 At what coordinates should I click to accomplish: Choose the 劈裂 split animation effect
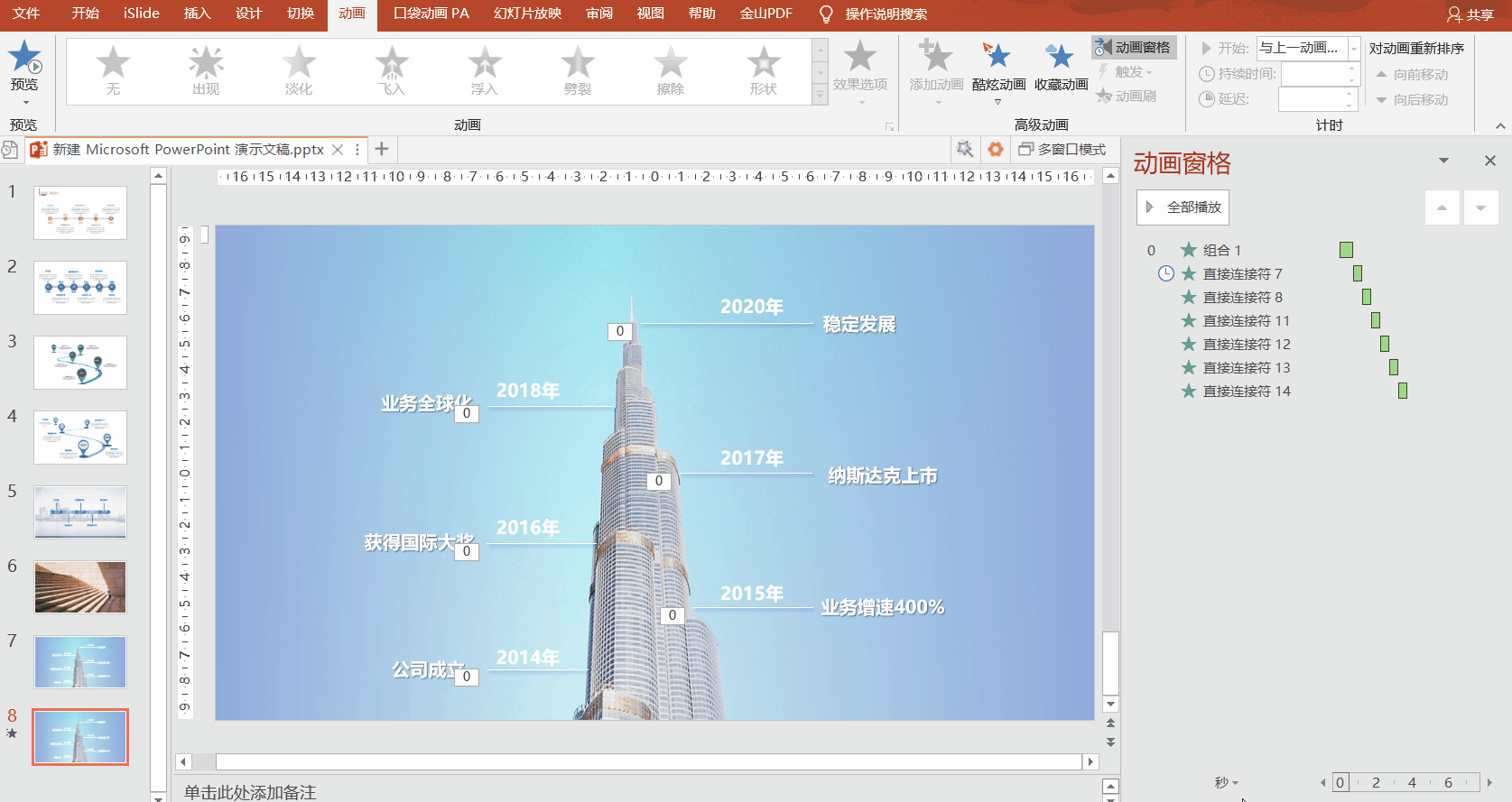578,71
